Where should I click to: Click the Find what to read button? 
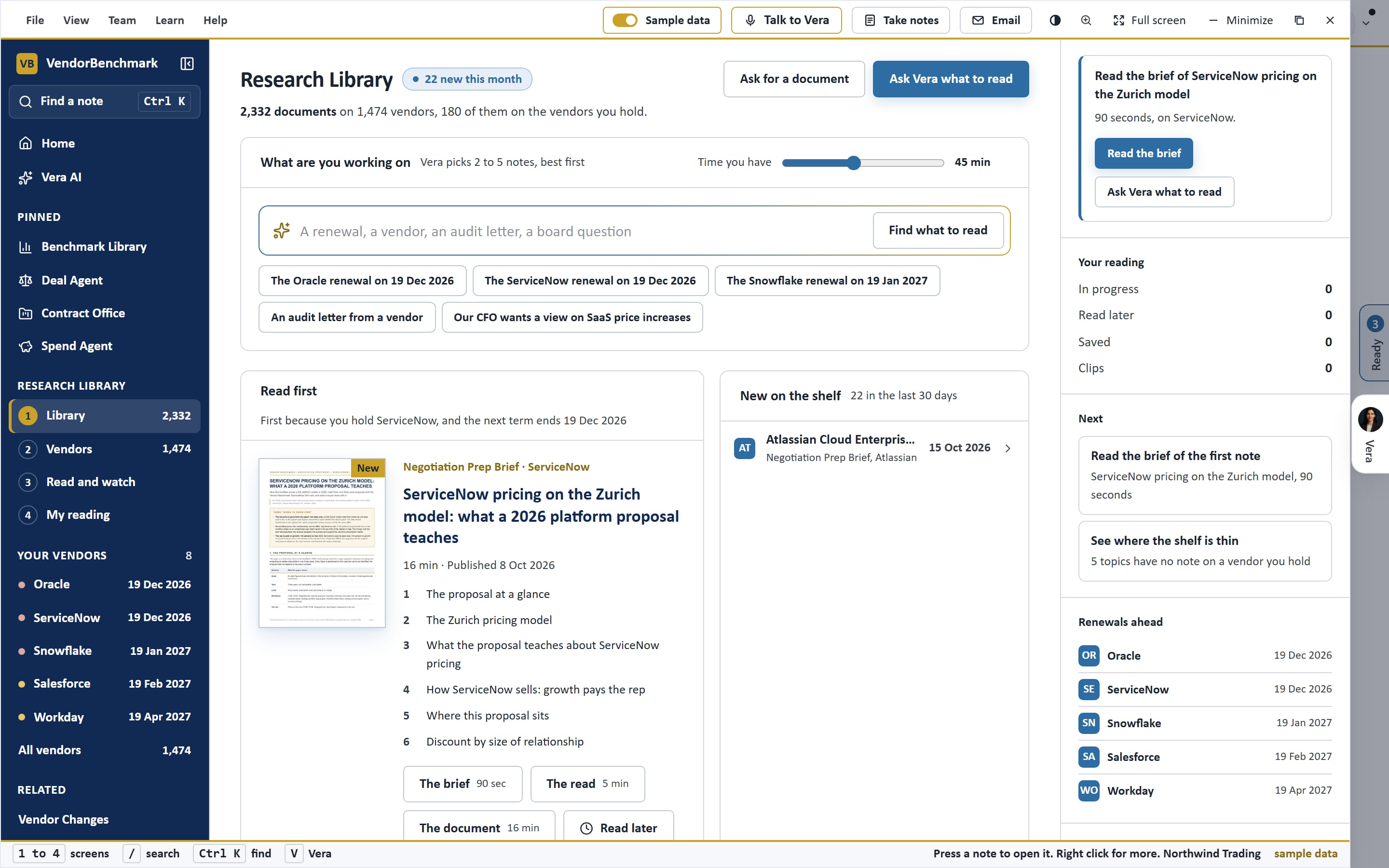coord(938,230)
